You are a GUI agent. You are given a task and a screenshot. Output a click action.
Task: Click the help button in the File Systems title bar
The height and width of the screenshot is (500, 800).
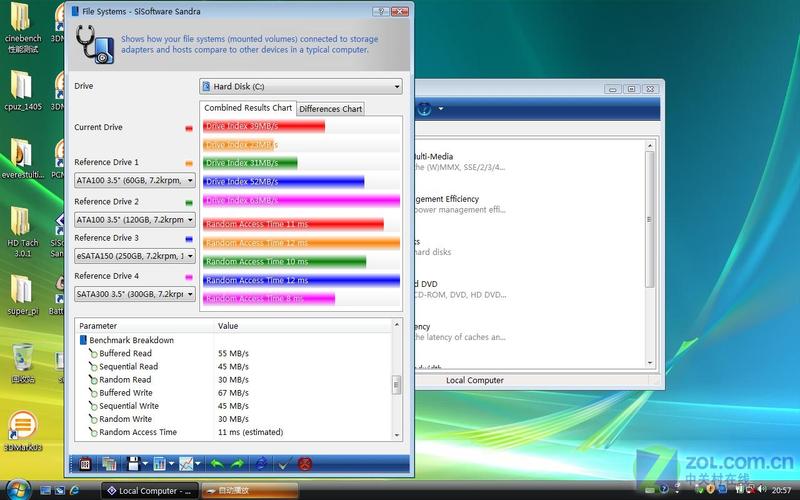(x=381, y=11)
